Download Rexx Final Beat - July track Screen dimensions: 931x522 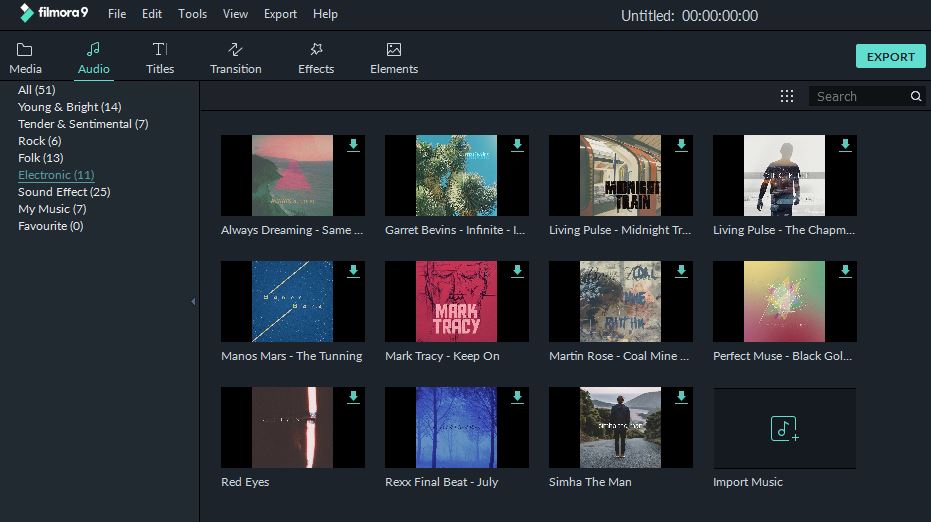[x=517, y=397]
